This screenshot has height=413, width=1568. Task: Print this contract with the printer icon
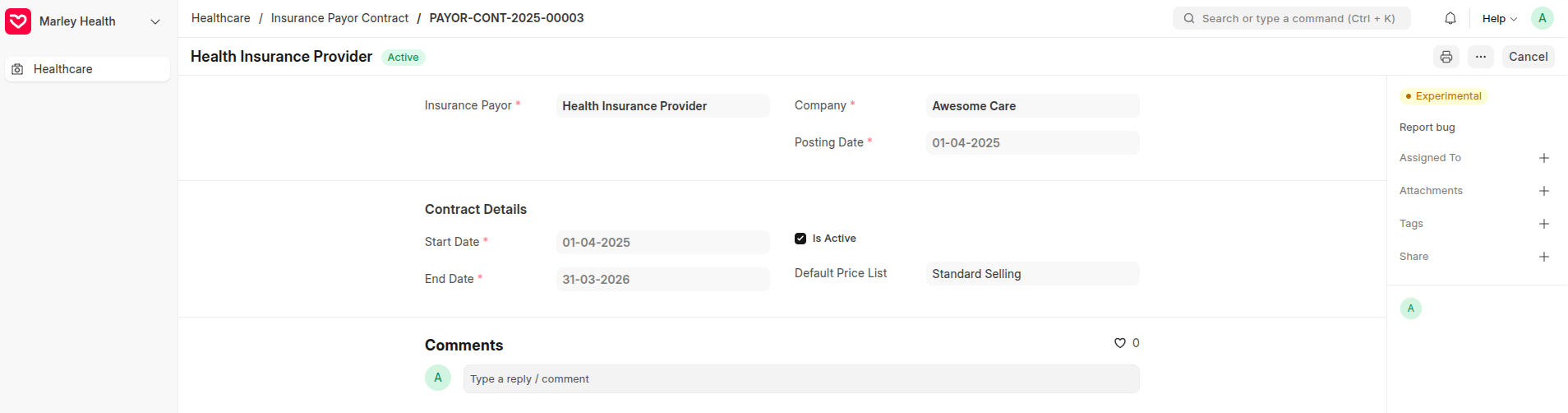(x=1446, y=57)
